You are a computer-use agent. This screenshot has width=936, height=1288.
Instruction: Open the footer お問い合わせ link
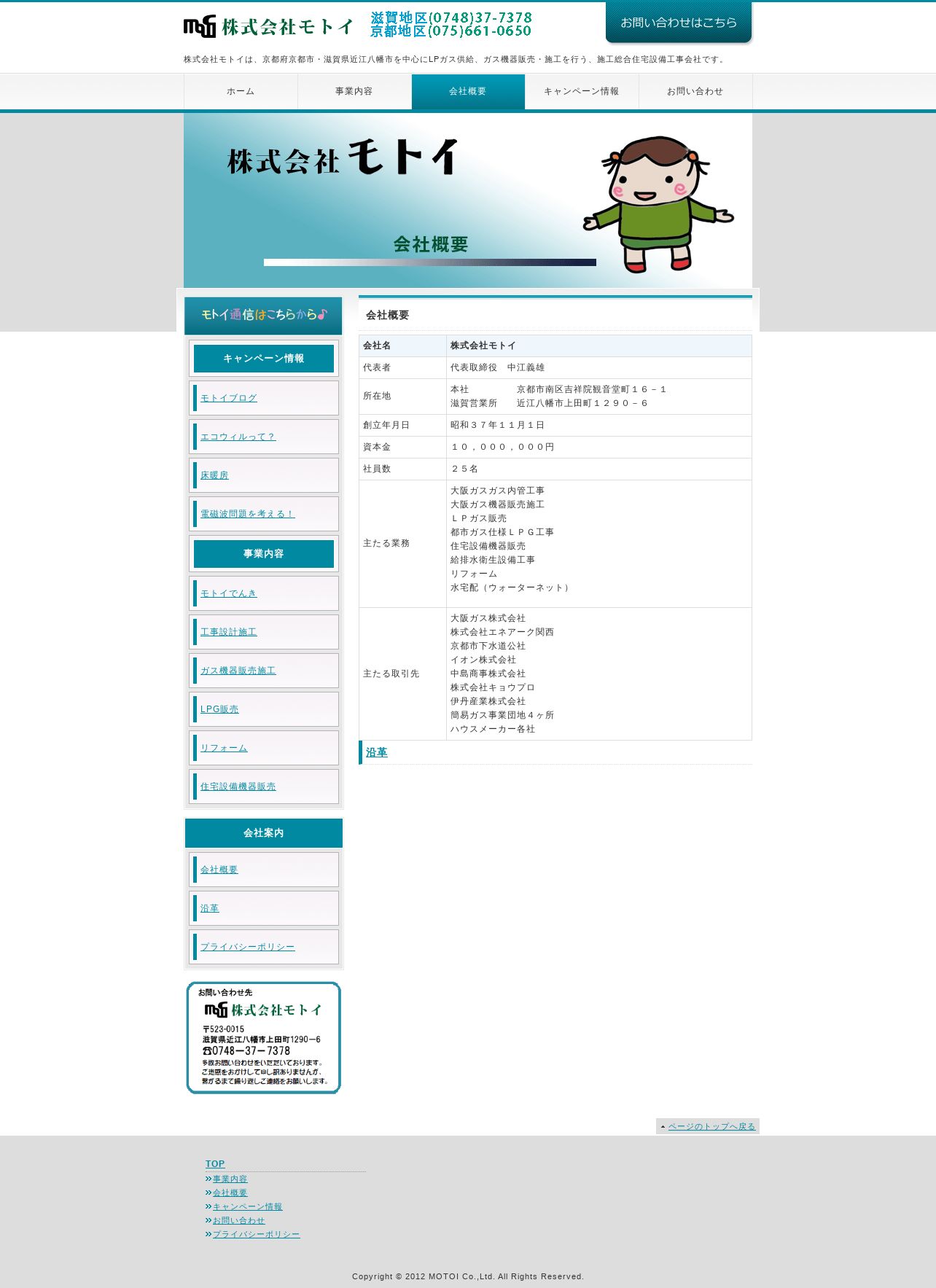click(238, 1220)
